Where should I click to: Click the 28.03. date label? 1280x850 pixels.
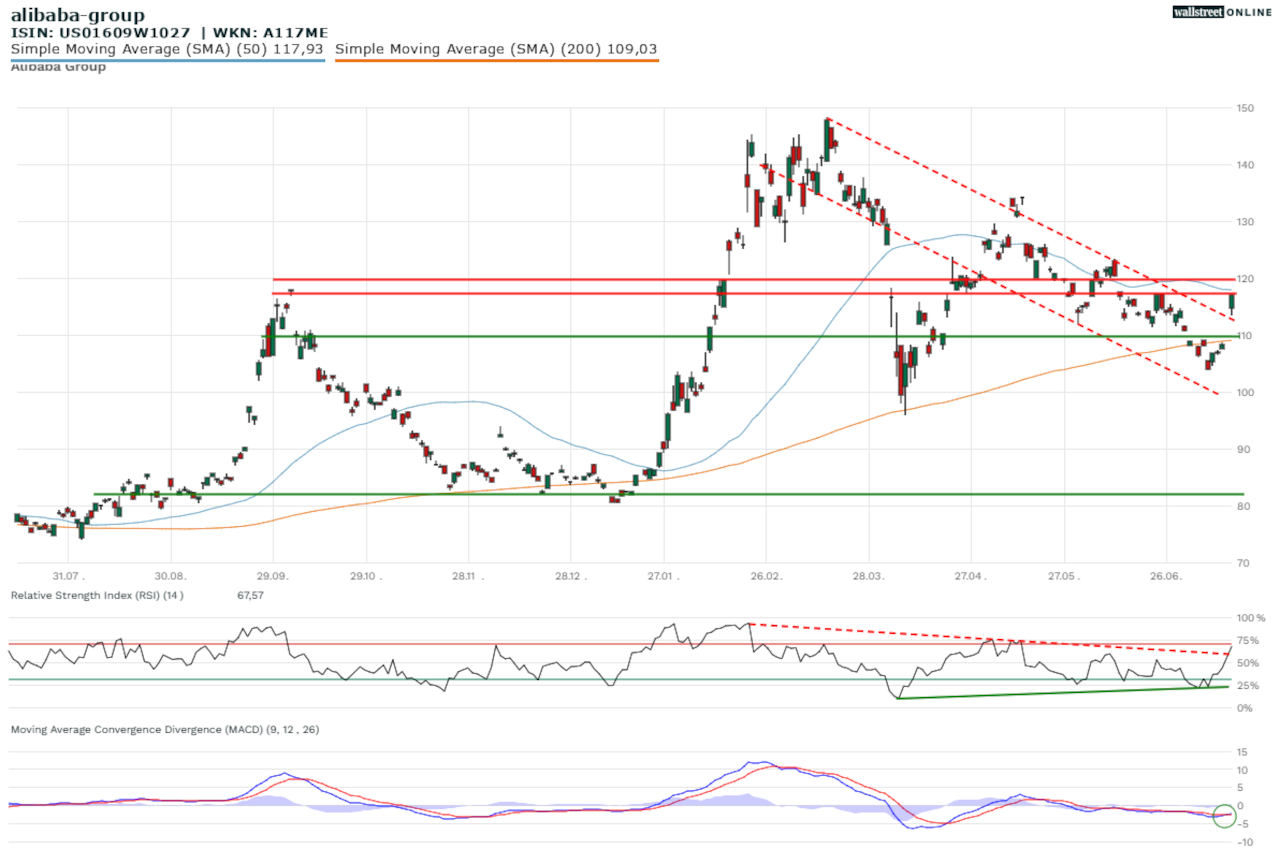868,577
